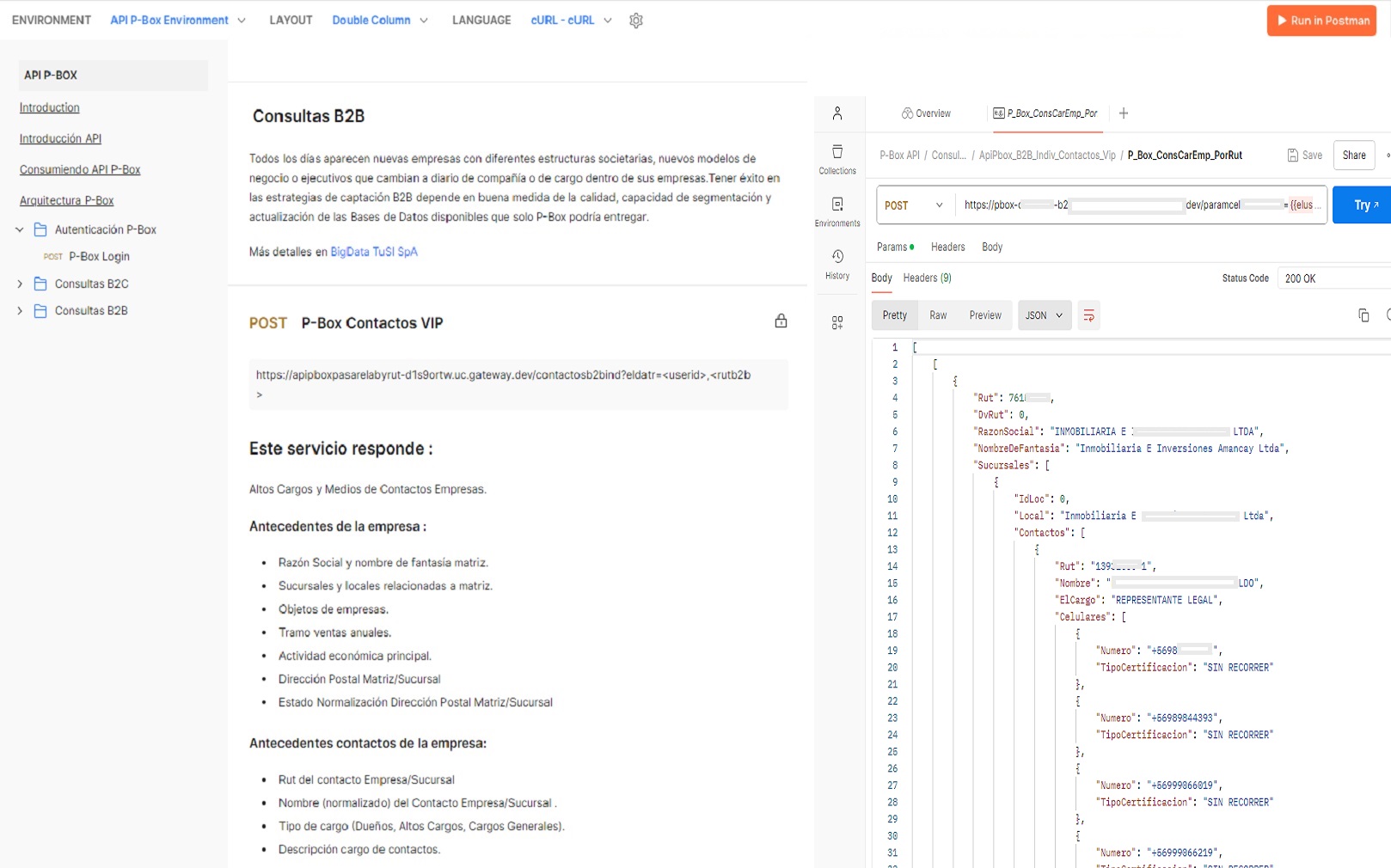Open the request Headers tab
The image size is (1391, 868).
948,247
